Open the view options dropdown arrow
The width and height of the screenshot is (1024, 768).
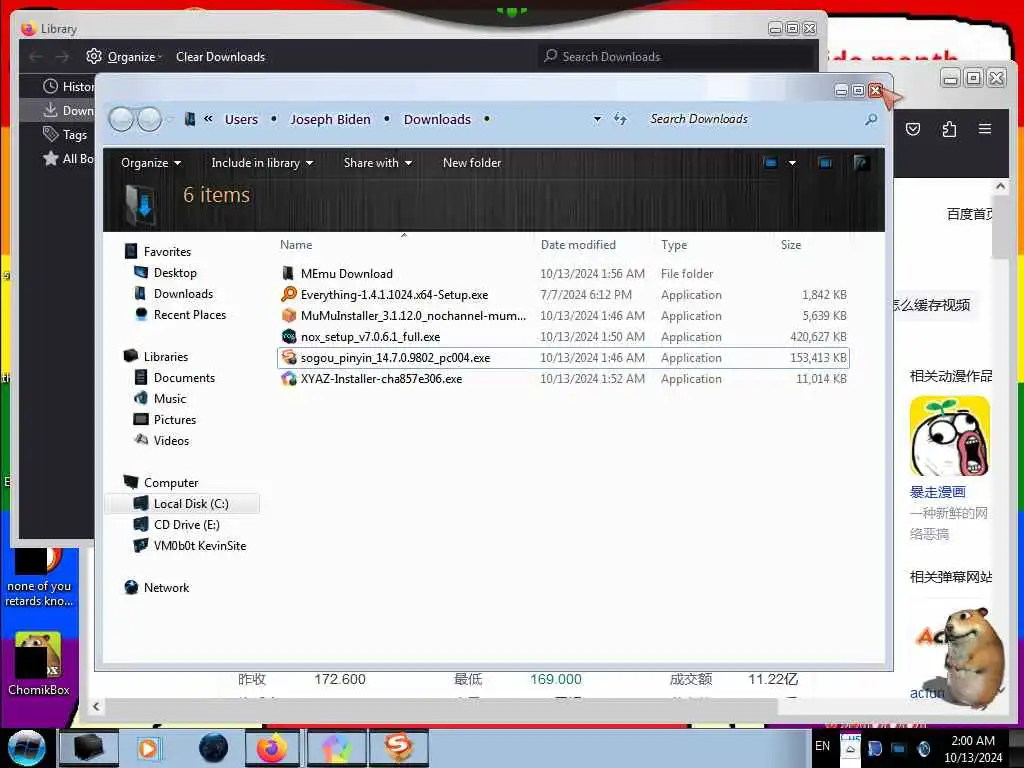[x=792, y=163]
